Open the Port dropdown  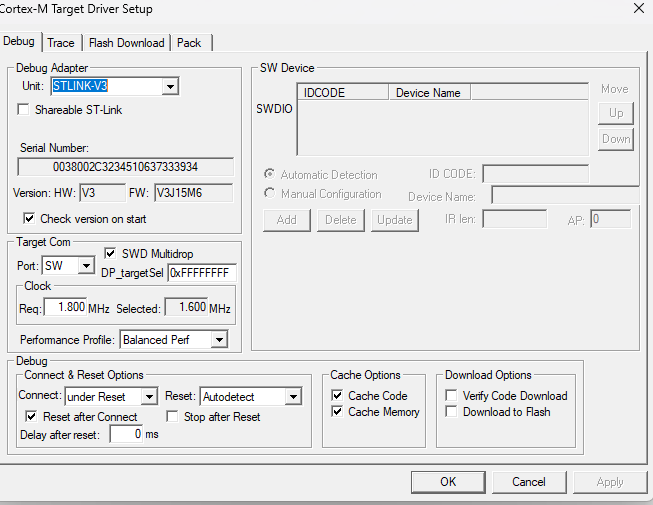(x=86, y=266)
